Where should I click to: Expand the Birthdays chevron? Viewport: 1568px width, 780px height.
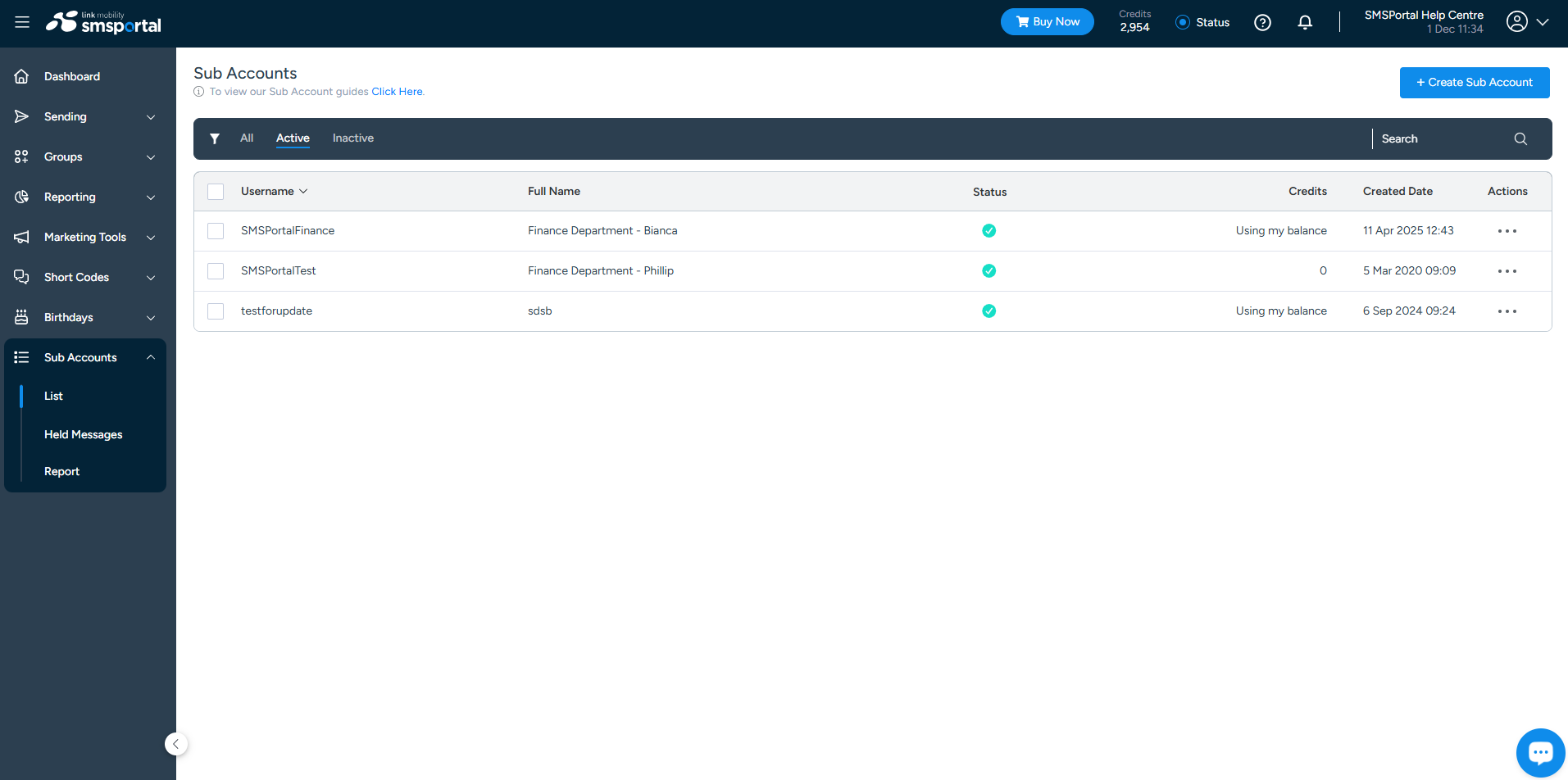coord(151,318)
